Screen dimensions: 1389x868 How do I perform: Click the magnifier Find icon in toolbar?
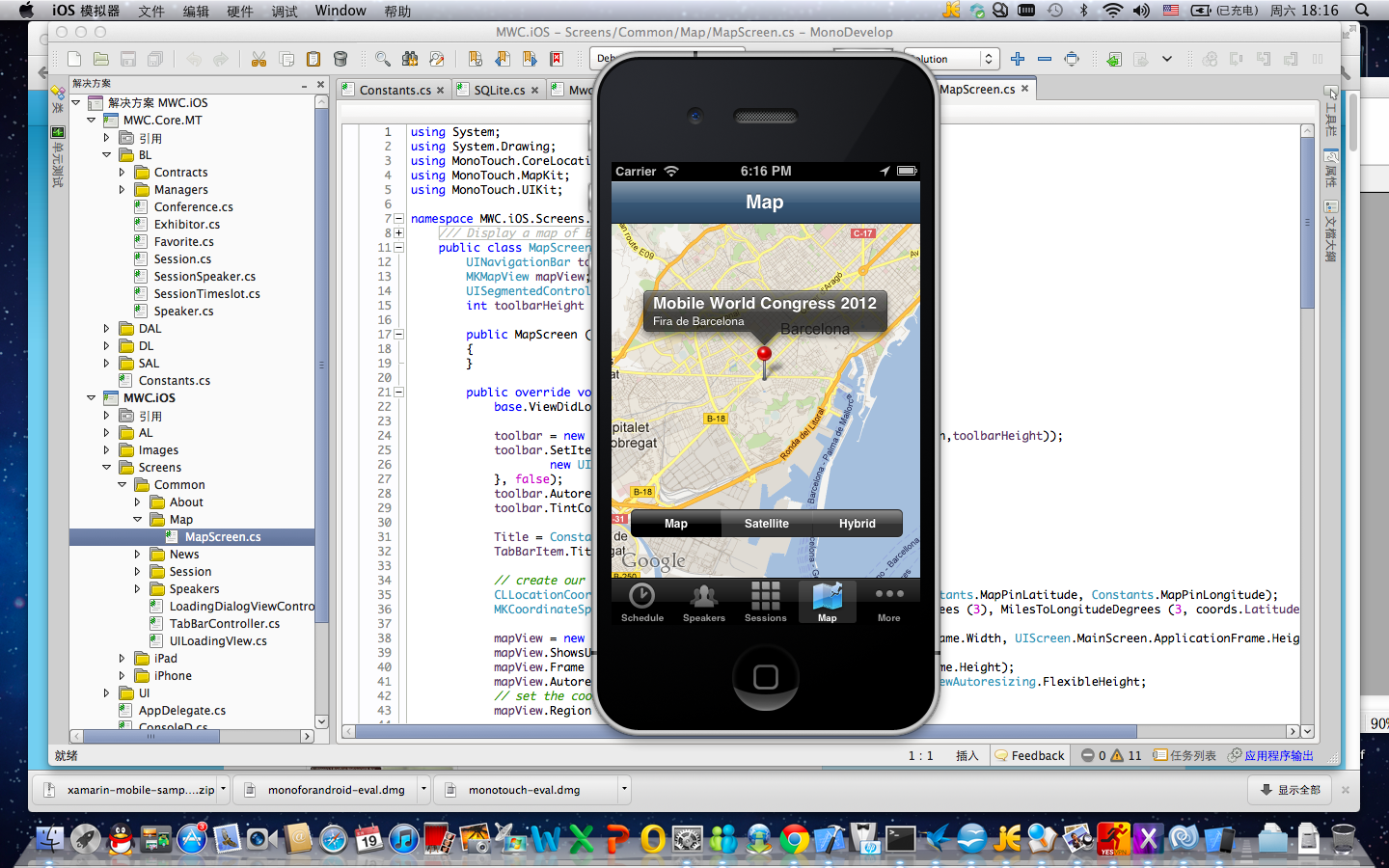383,59
